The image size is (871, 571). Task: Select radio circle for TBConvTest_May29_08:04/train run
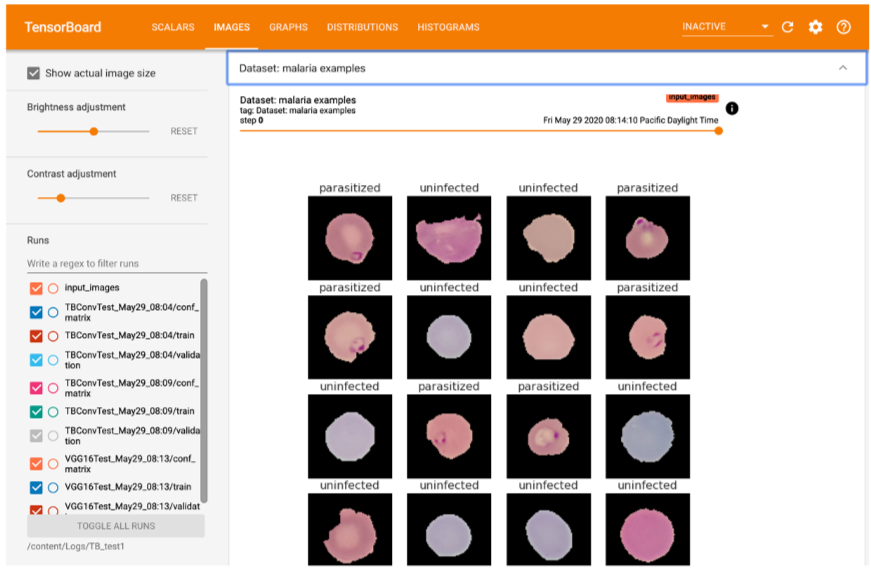pos(53,336)
